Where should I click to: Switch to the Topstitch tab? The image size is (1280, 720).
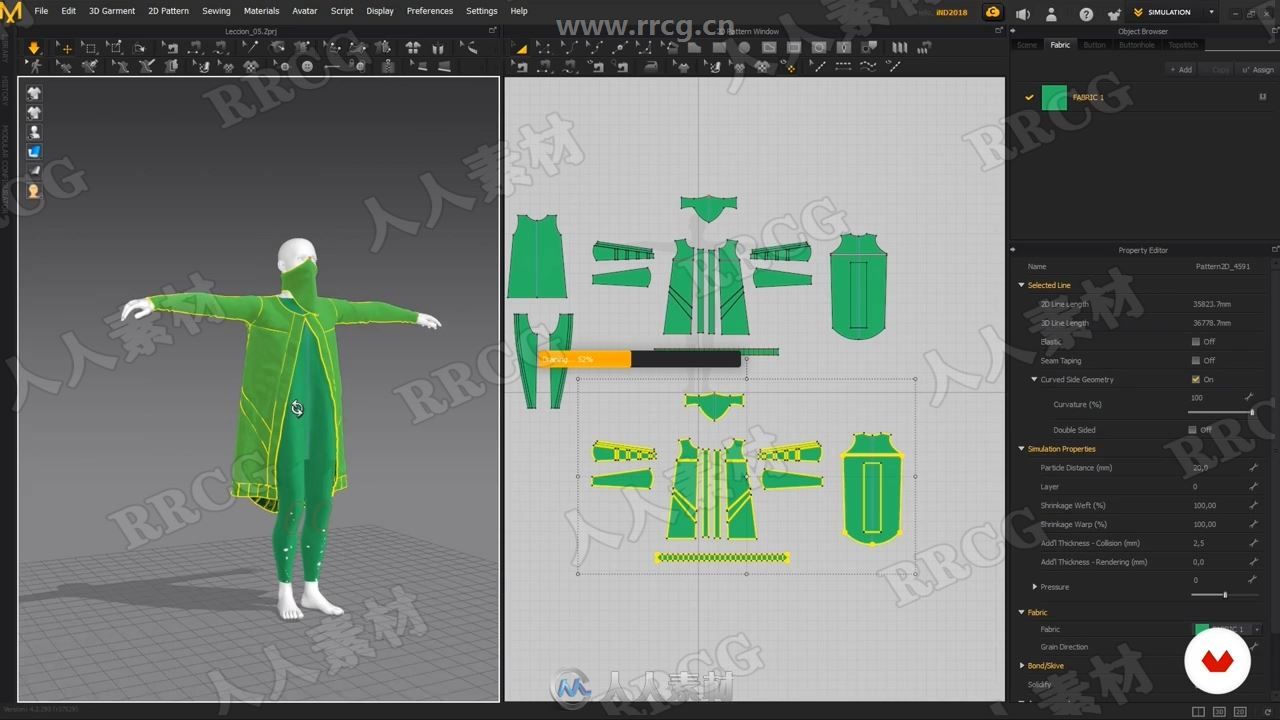pyautogui.click(x=1183, y=45)
